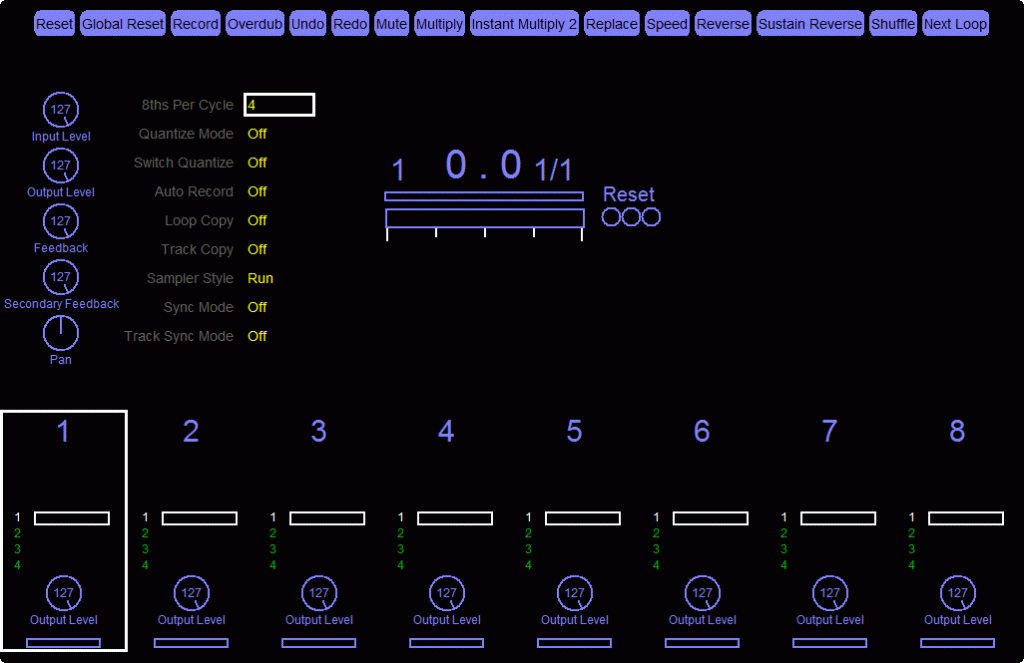
Task: Open the Sync Mode setting
Action: (257, 308)
